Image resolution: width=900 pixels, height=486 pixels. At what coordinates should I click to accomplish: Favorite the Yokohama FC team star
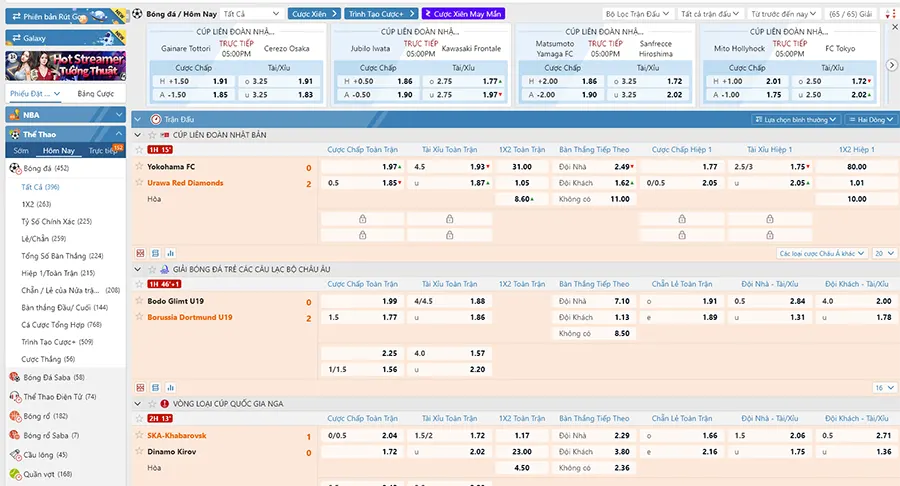pyautogui.click(x=139, y=166)
